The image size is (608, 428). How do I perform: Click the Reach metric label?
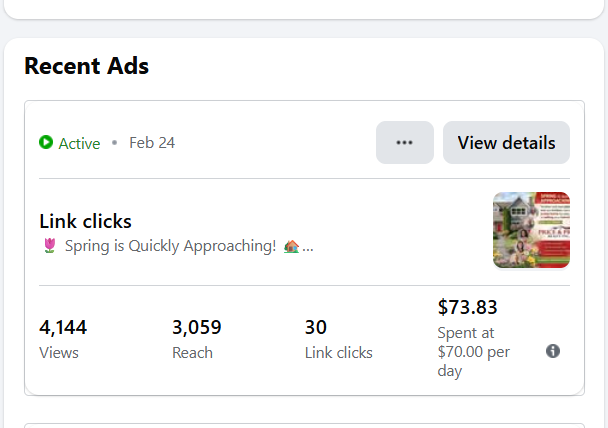click(x=192, y=352)
